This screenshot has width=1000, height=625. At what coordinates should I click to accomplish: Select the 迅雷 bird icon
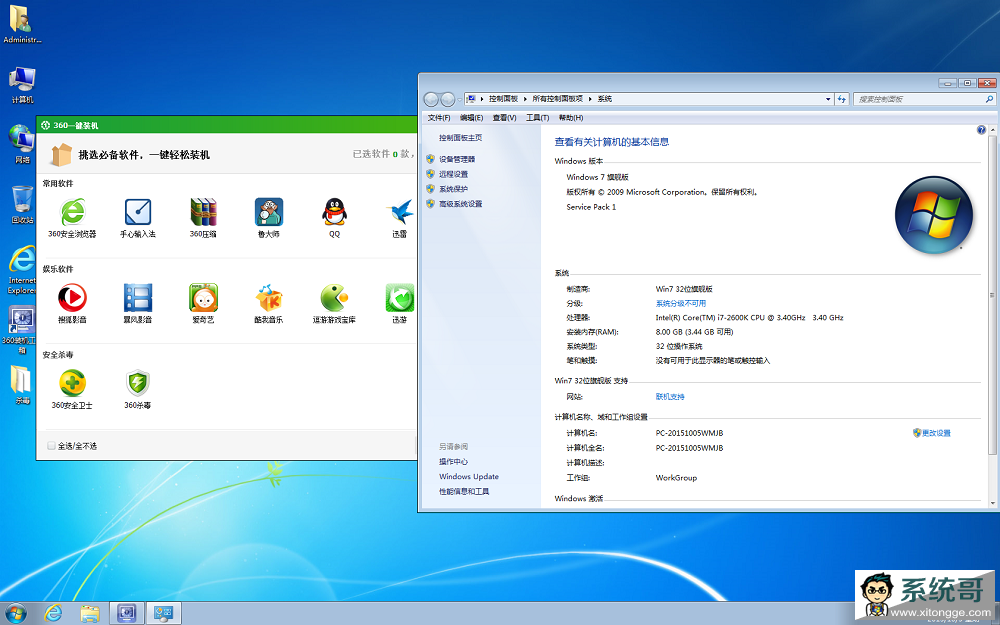400,212
